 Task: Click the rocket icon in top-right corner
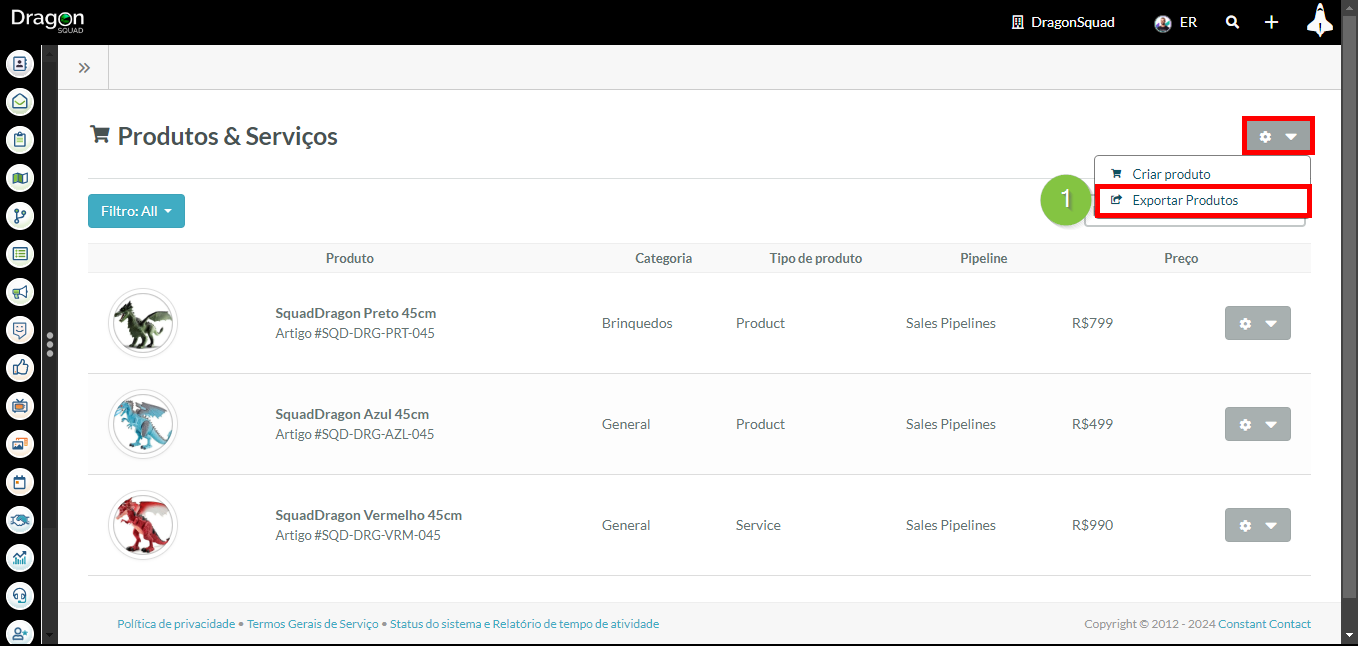point(1320,21)
